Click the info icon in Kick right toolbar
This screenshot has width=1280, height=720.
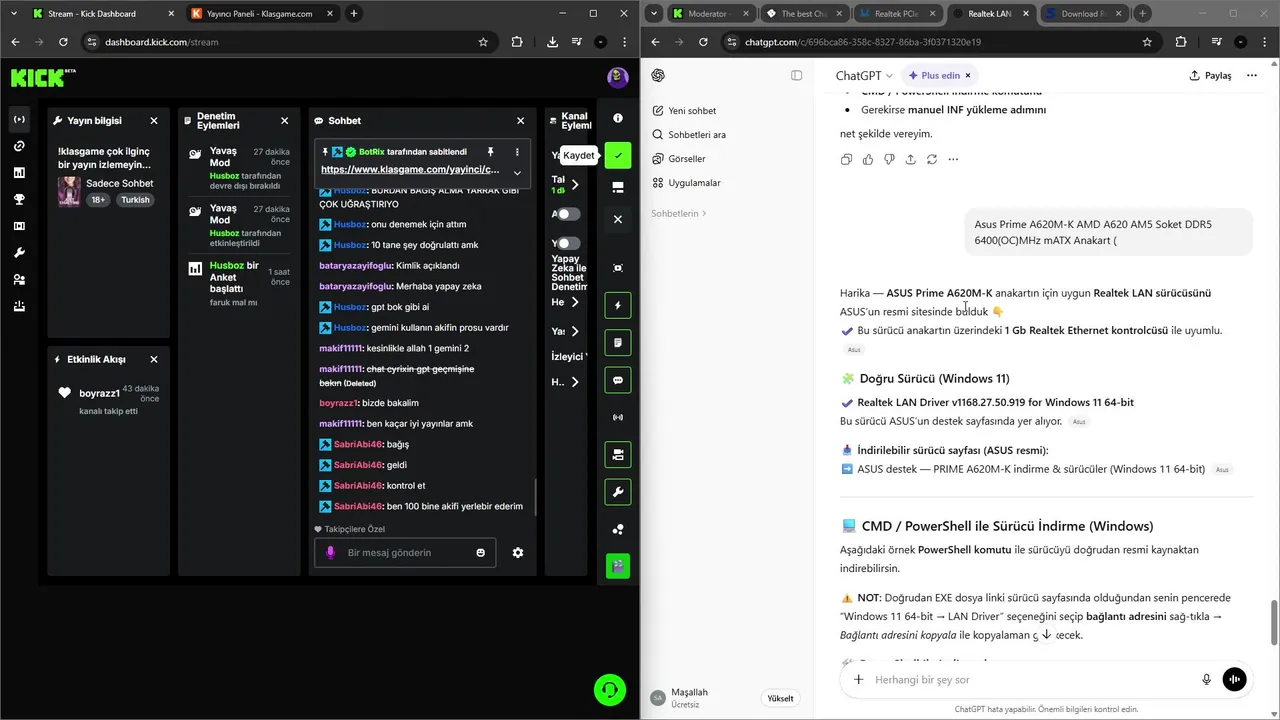(x=618, y=119)
